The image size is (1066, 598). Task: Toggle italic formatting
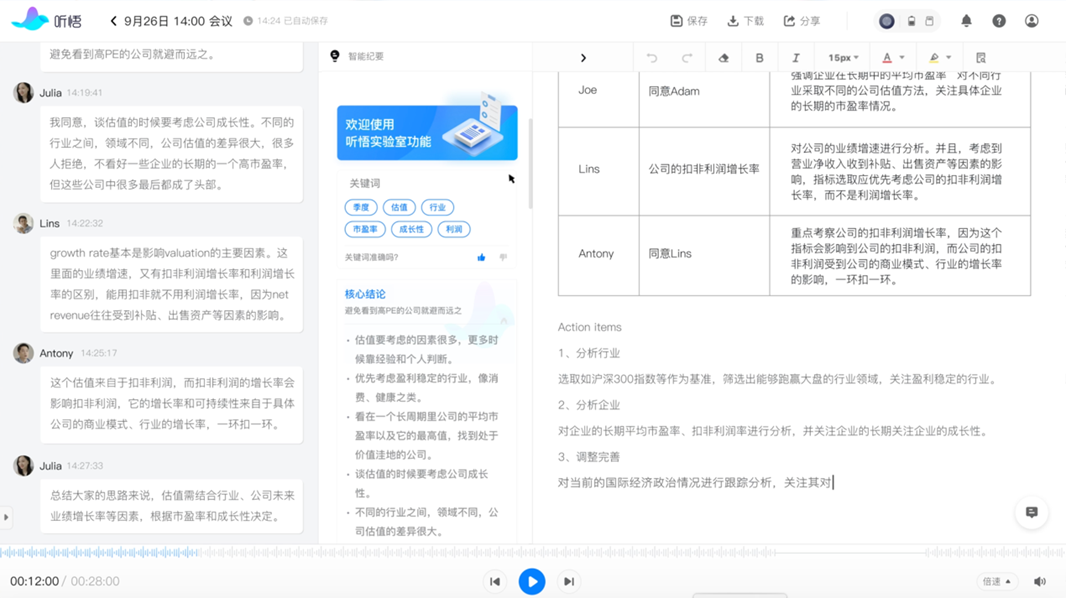[x=795, y=58]
